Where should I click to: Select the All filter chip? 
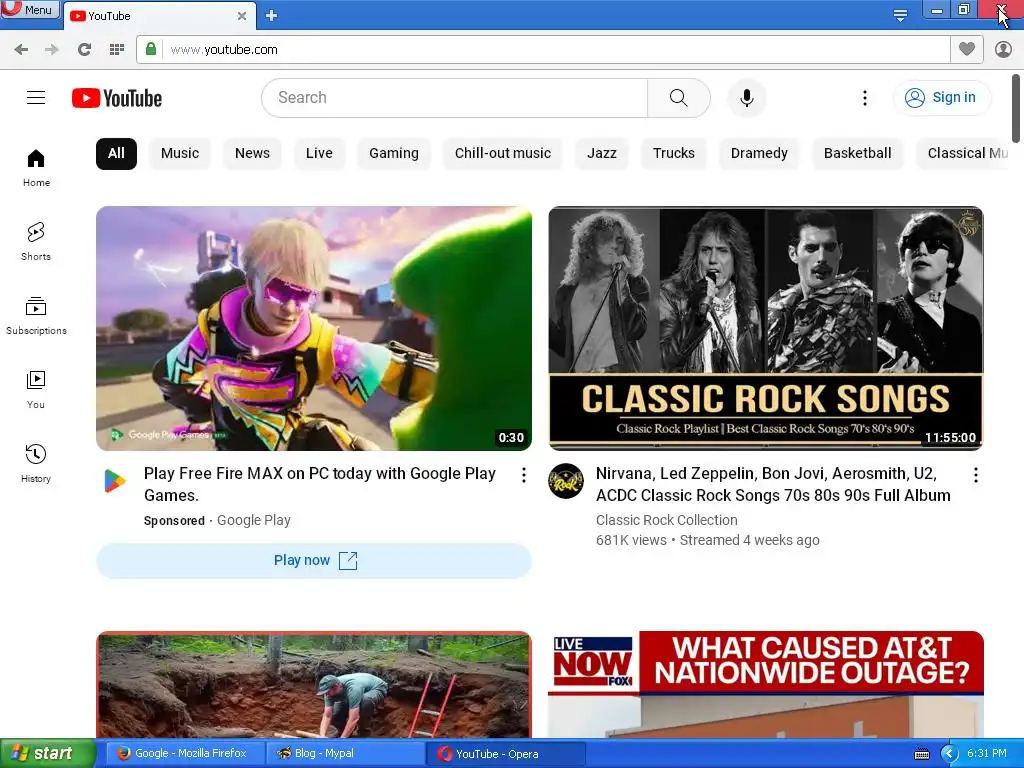point(116,153)
